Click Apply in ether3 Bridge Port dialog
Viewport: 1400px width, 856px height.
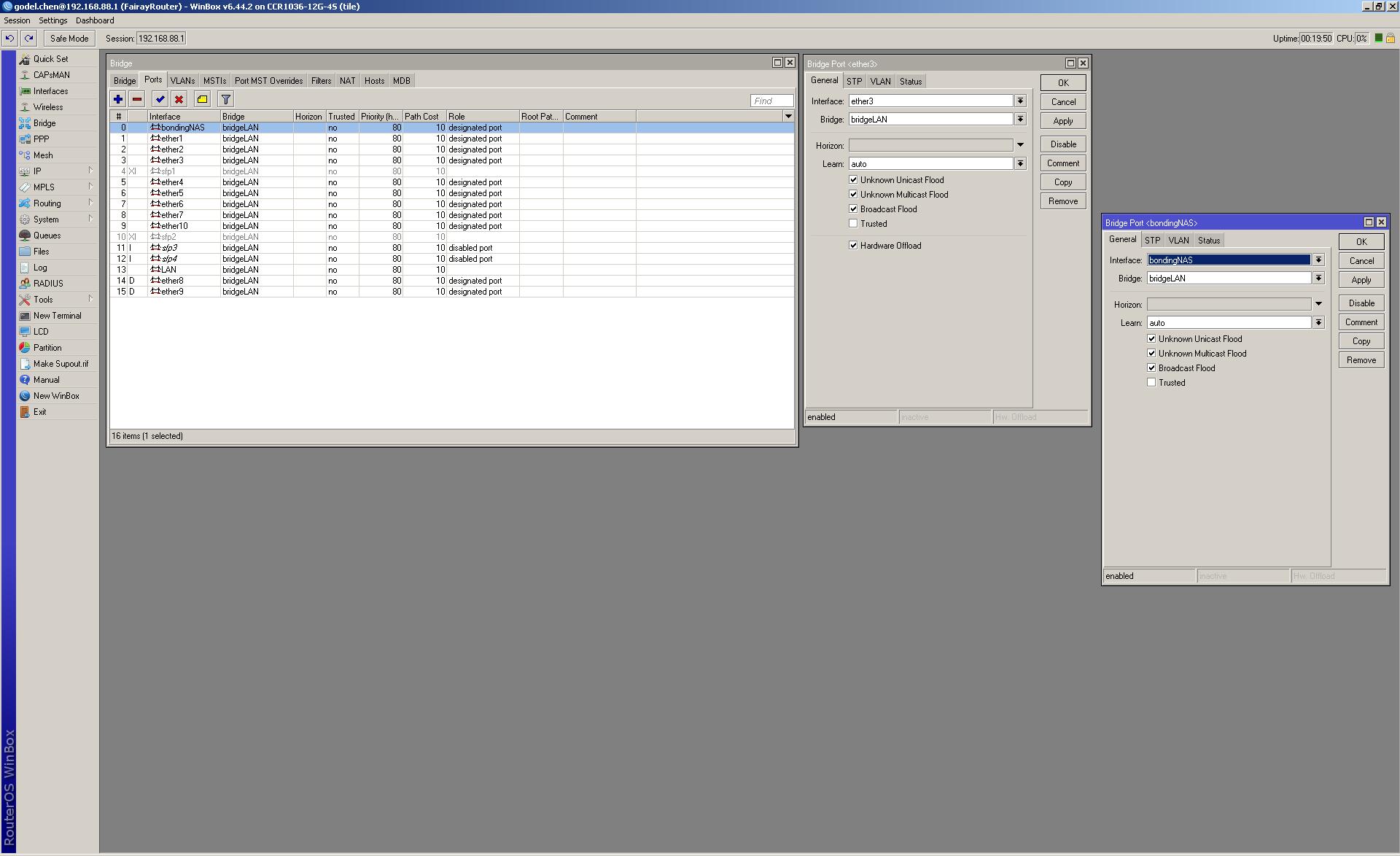(x=1062, y=121)
